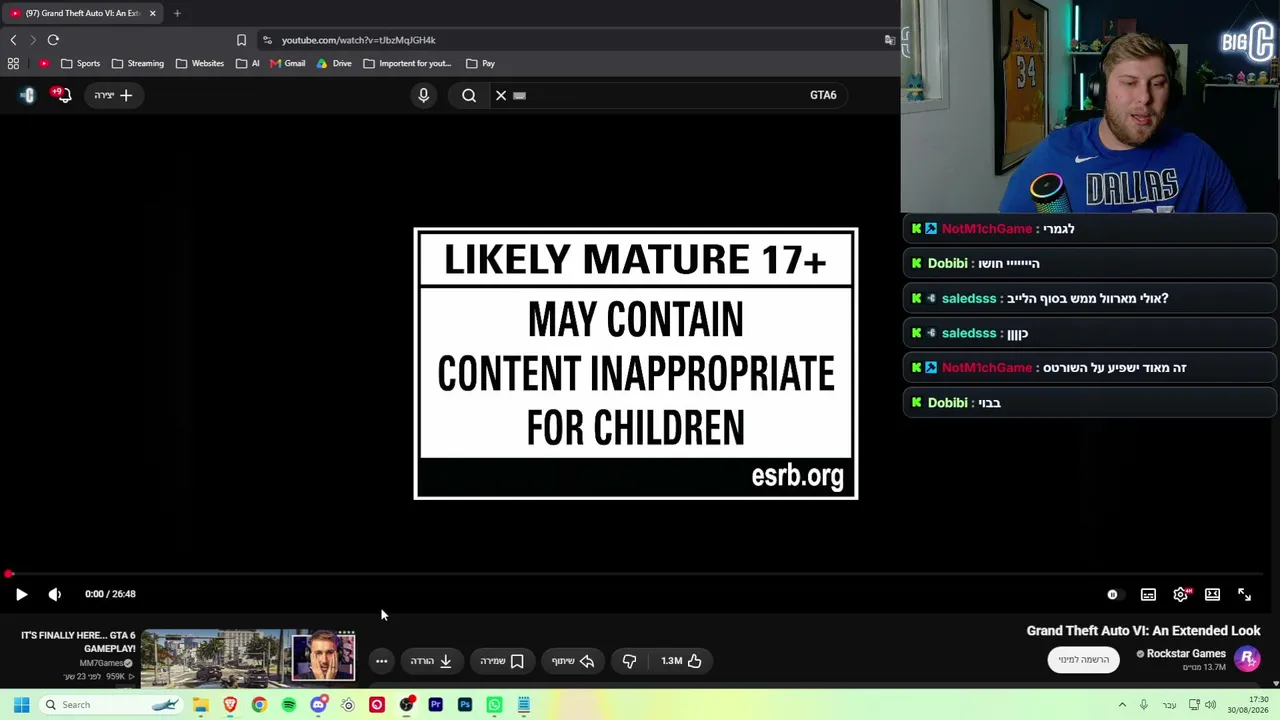This screenshot has height=720, width=1280.
Task: Open the video player settings gear
Action: pyautogui.click(x=1181, y=595)
